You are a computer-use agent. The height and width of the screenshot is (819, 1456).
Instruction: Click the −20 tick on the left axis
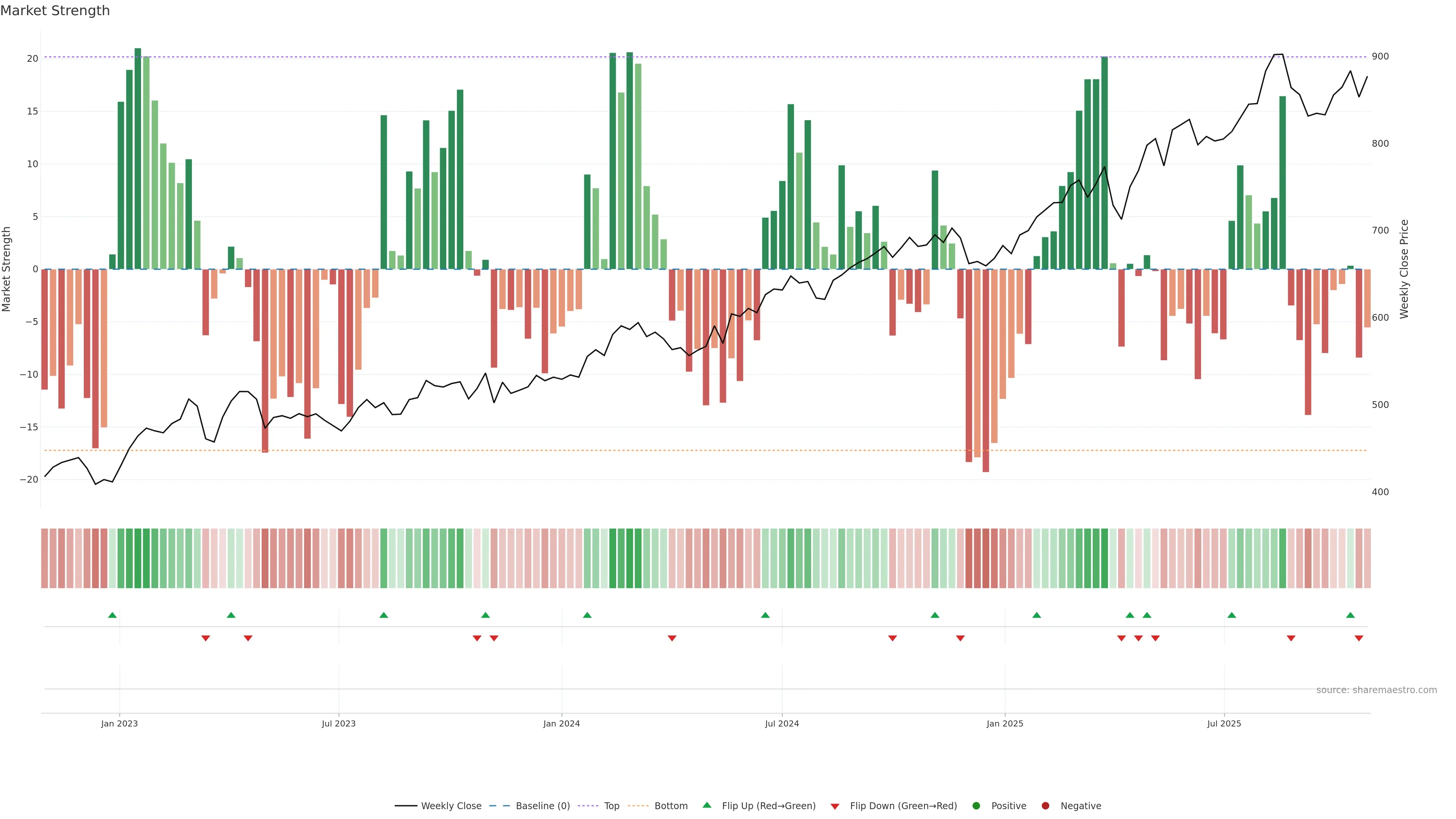pos(29,479)
